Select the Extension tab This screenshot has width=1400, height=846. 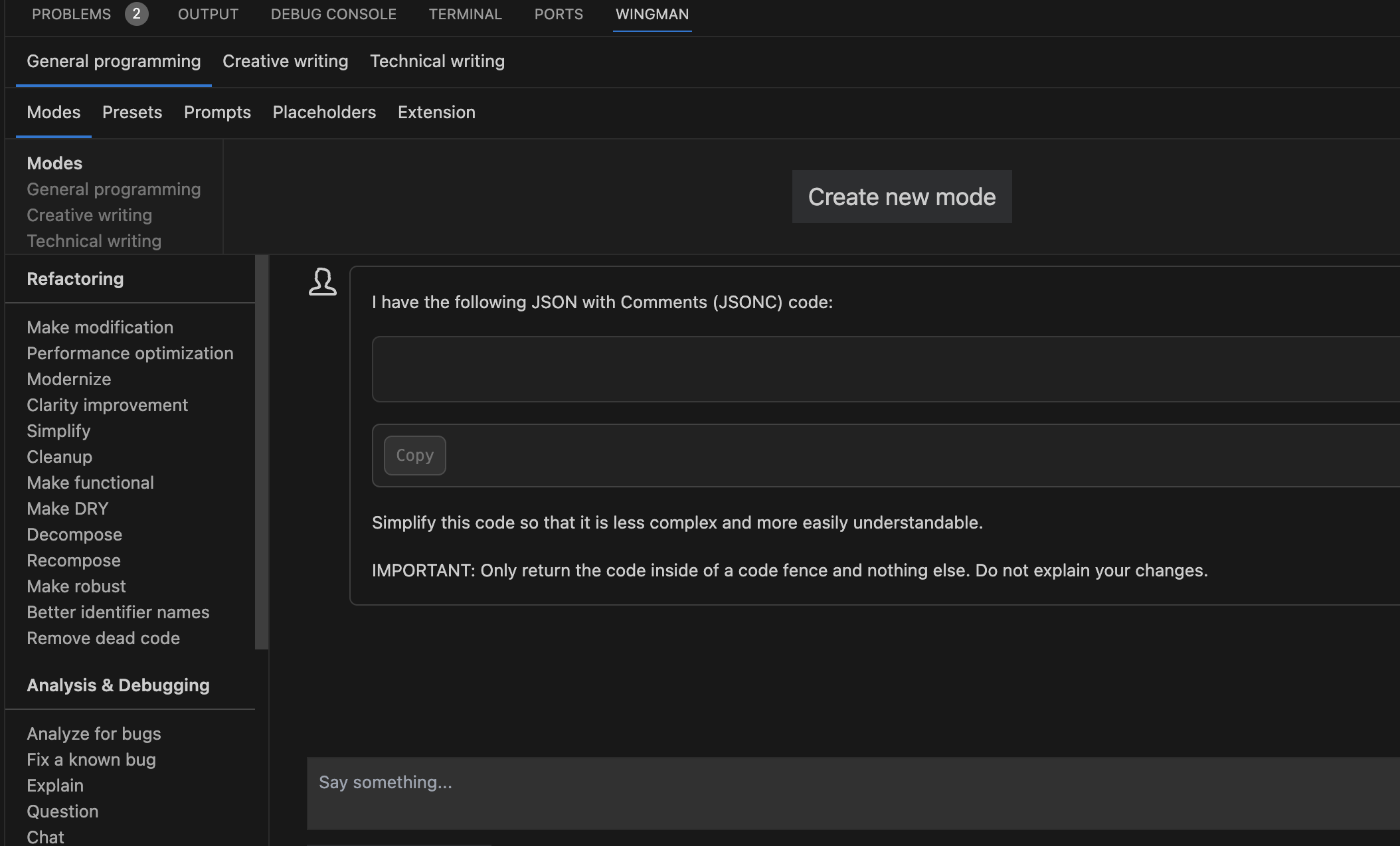[436, 112]
